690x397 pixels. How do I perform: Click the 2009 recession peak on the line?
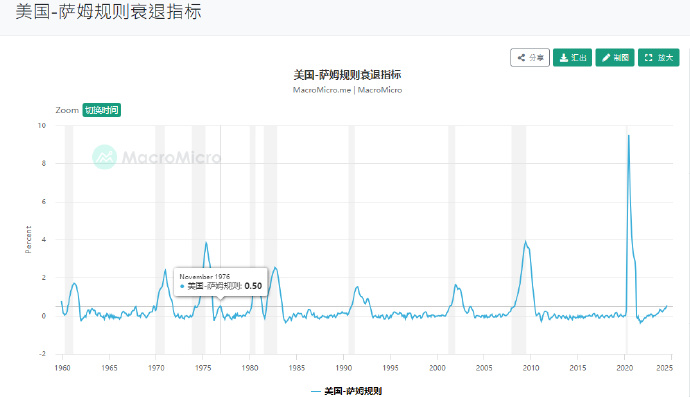tap(525, 241)
